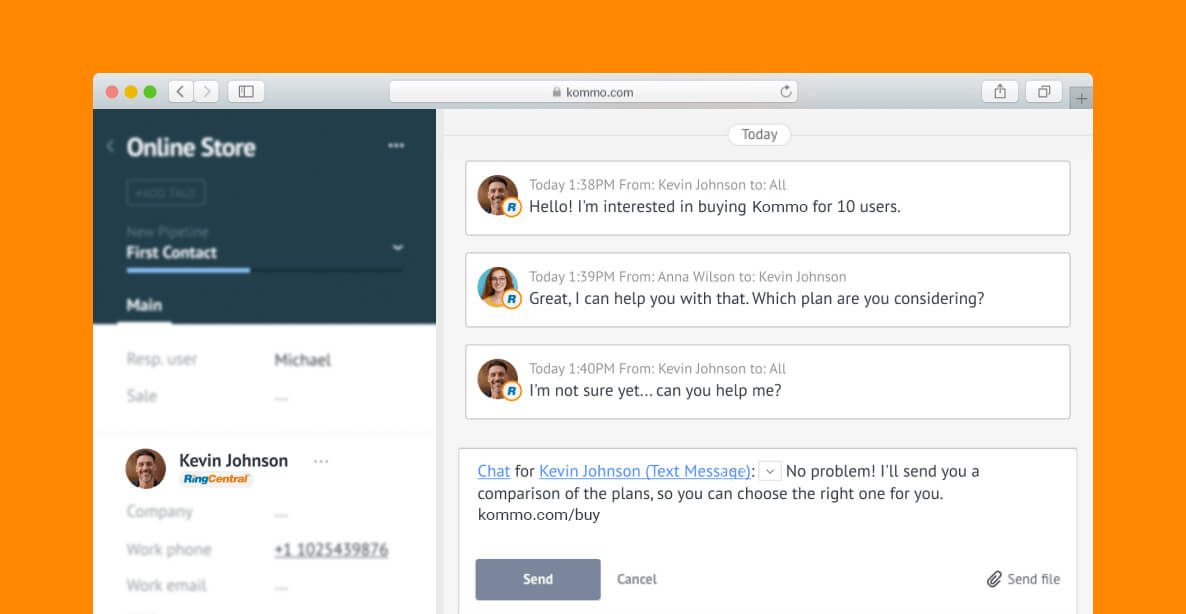Click the back chevron beside Online Store
The width and height of the screenshot is (1186, 614).
(x=110, y=147)
